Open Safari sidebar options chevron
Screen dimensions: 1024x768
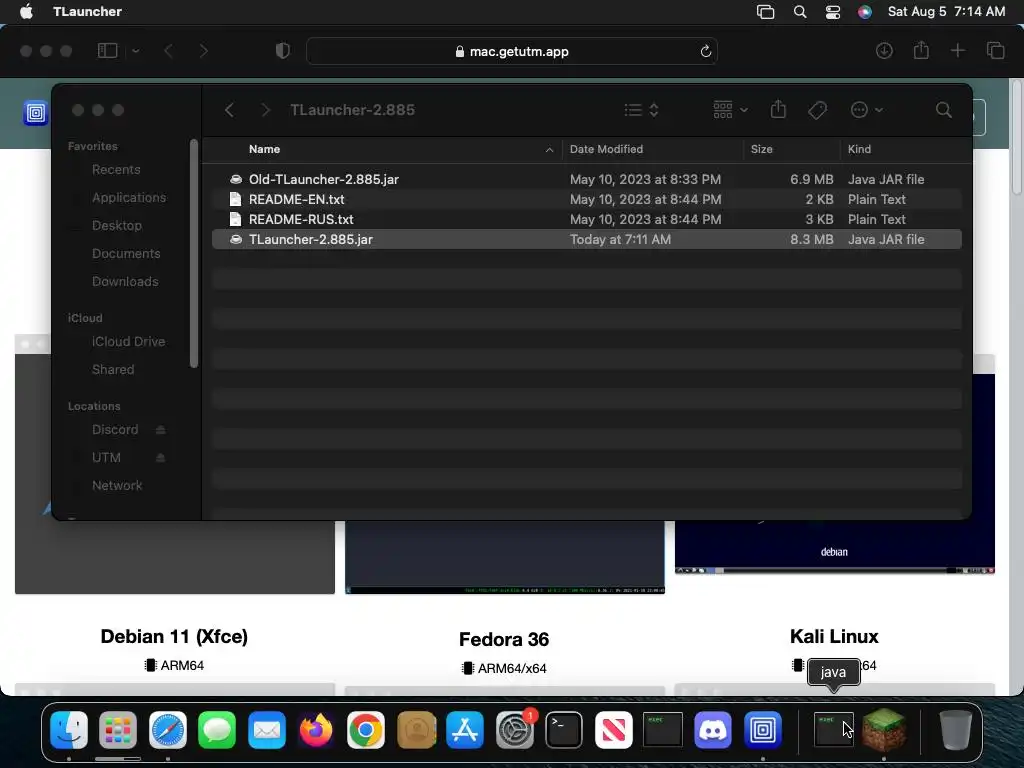[x=135, y=51]
